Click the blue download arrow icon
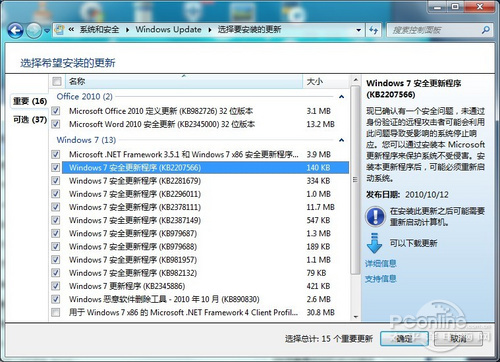Viewport: 500px width, 362px height. click(374, 244)
